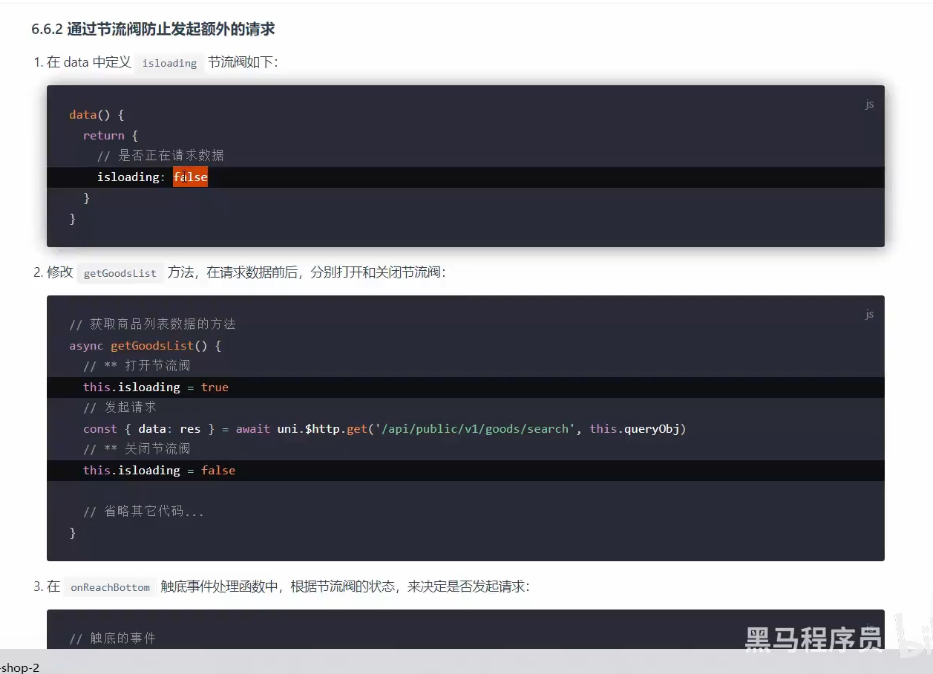Click the text 触底事件处理函数中 in step 3
This screenshot has height=674, width=933.
click(219, 587)
